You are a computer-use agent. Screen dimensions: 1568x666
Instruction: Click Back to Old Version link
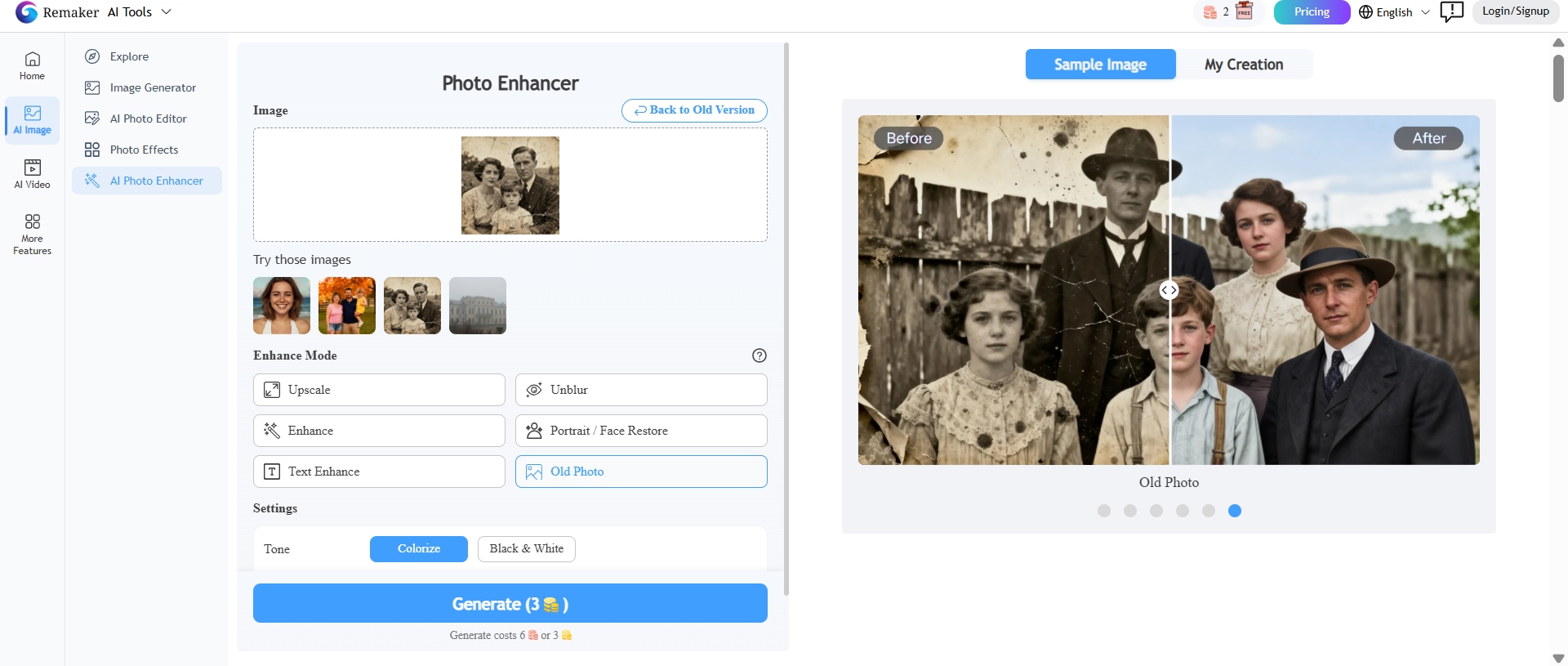point(694,110)
